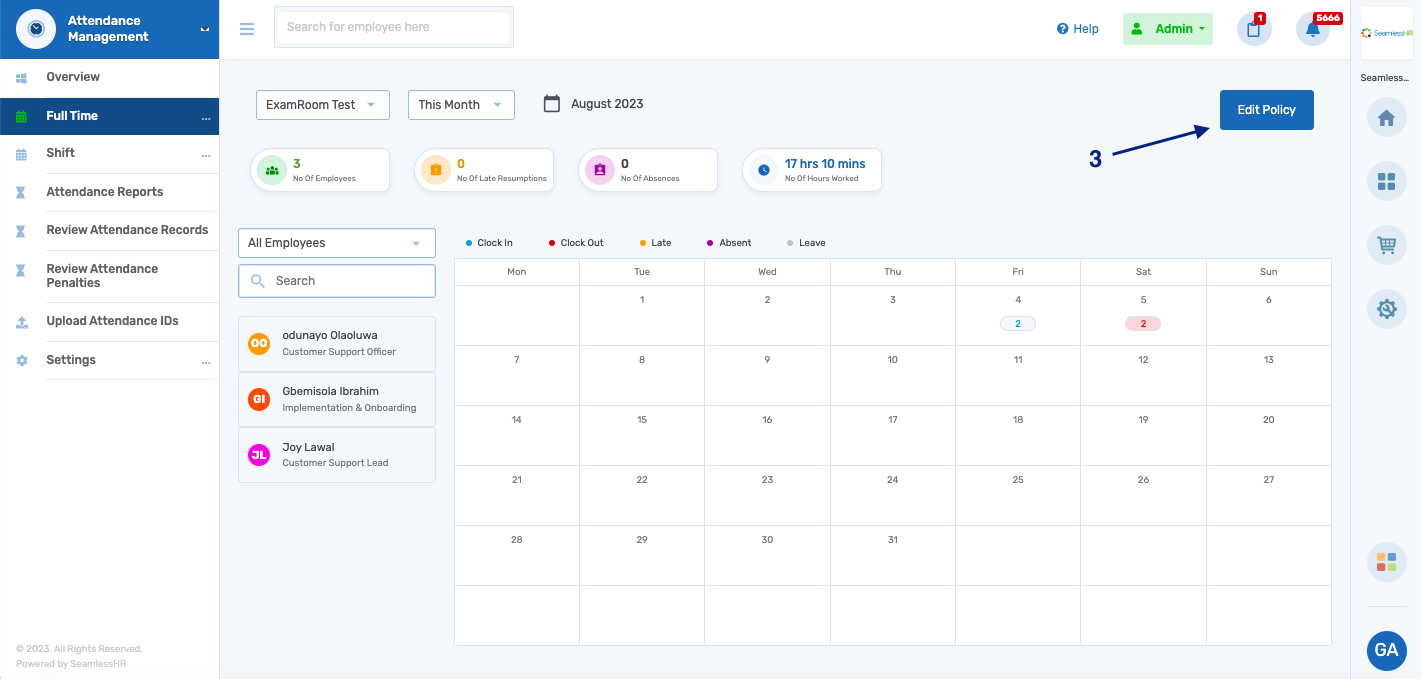Open the All Employees dropdown
1421x679 pixels.
click(336, 242)
